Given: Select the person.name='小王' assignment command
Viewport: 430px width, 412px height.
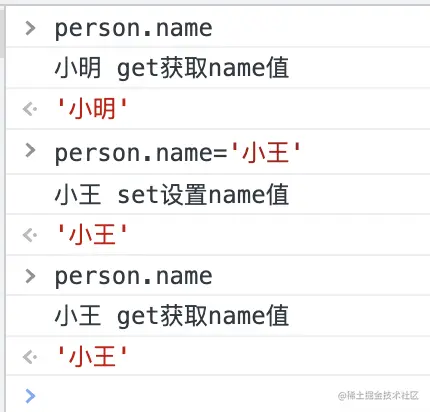Looking at the screenshot, I should pos(178,153).
